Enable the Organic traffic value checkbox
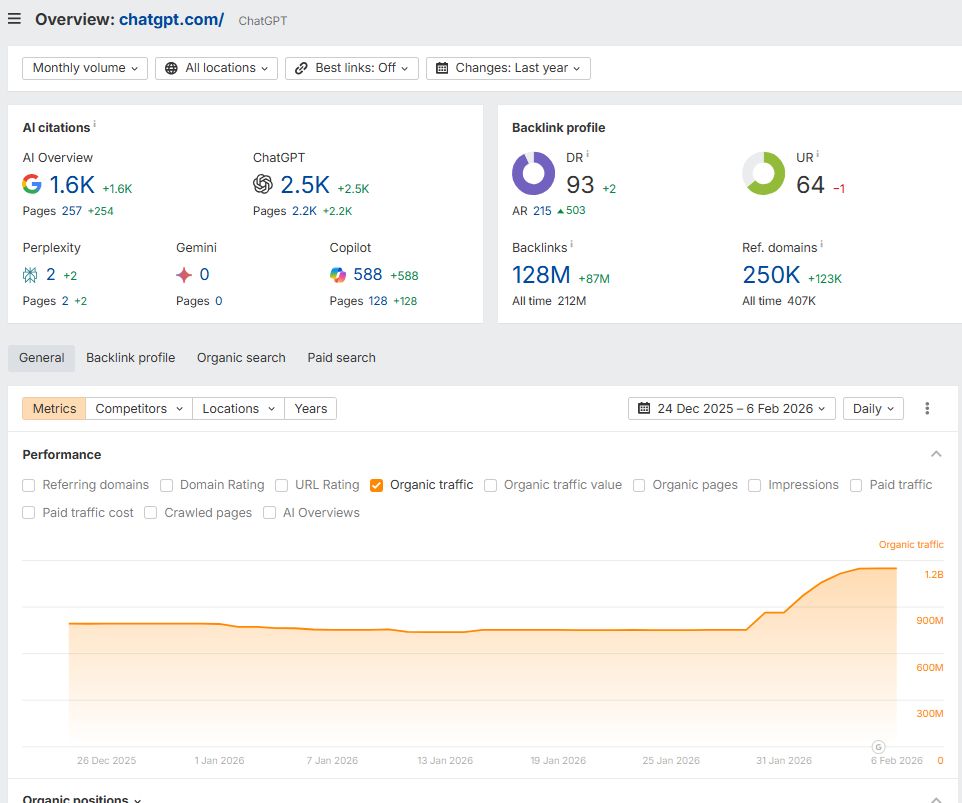 [x=490, y=485]
